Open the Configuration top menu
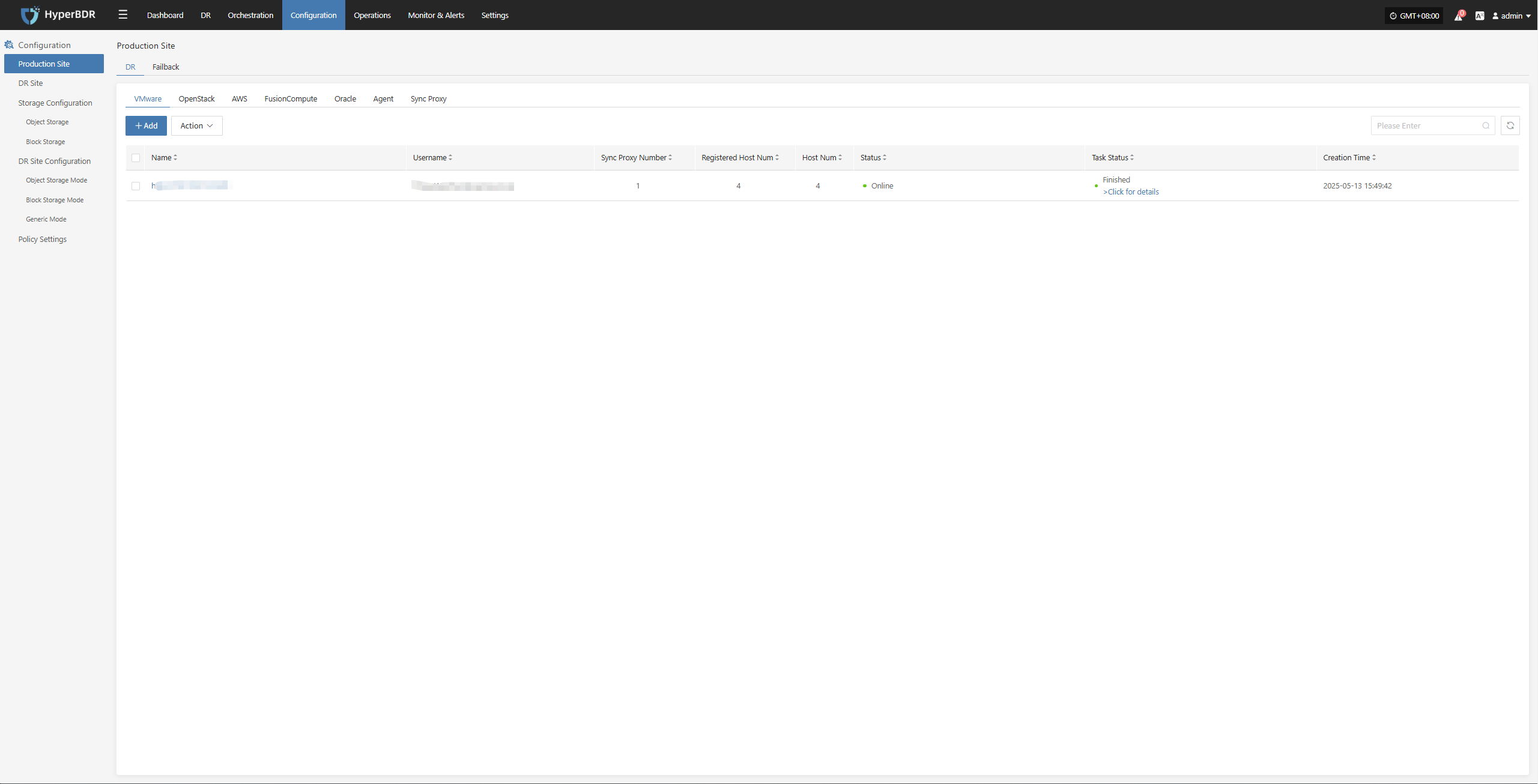The image size is (1538, 784). 313,15
